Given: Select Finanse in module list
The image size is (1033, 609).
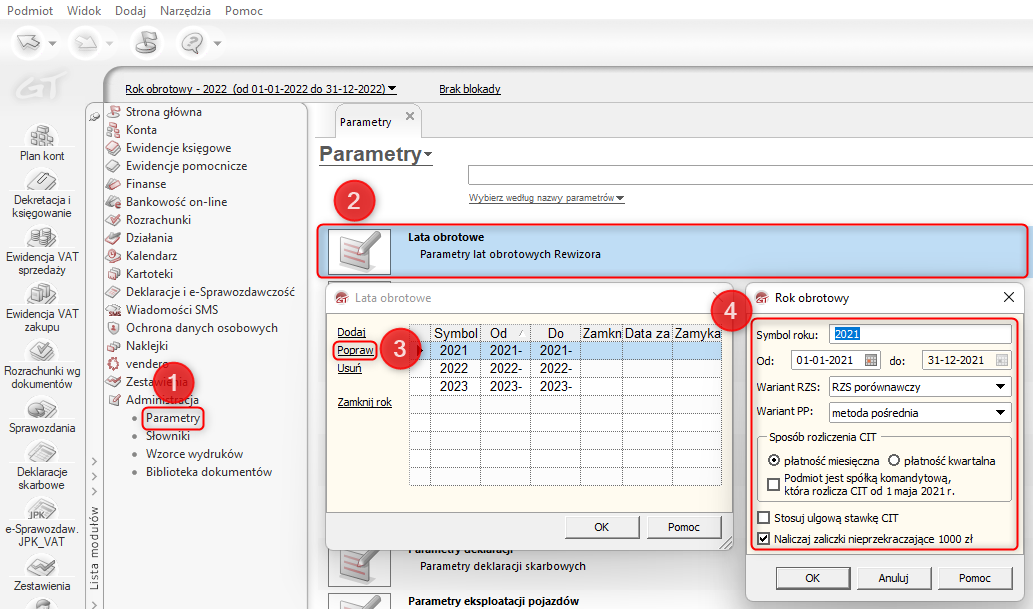Looking at the screenshot, I should pos(146,184).
